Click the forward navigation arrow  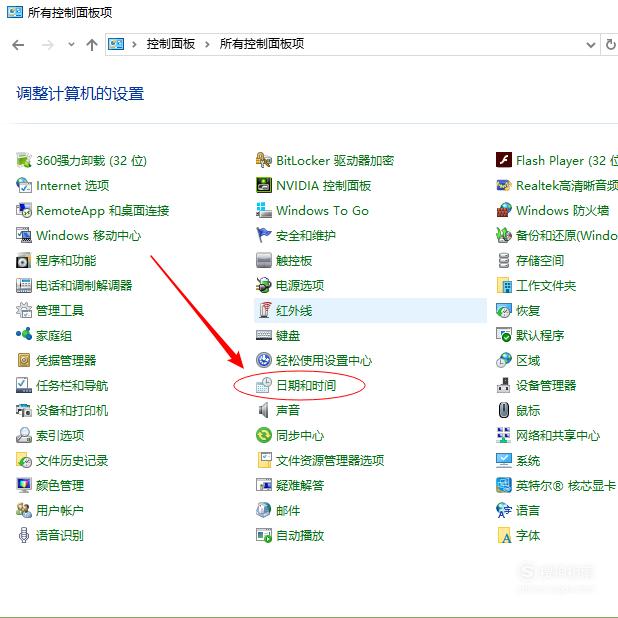click(47, 45)
